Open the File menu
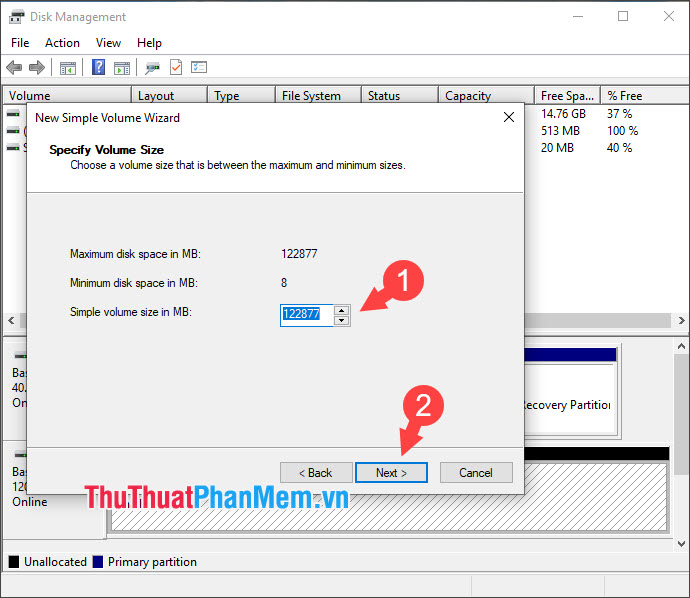 tap(20, 43)
